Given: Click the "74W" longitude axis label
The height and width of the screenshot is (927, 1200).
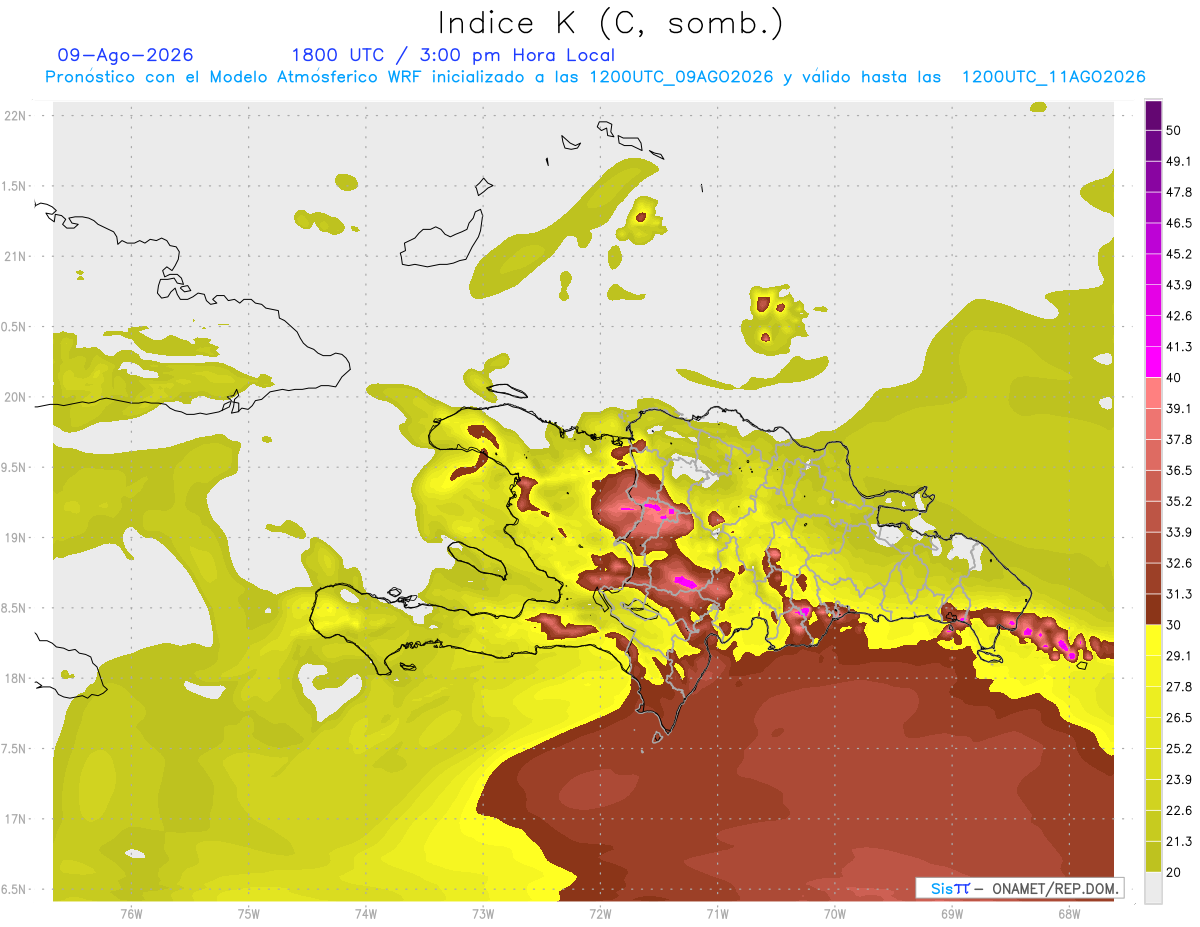Looking at the screenshot, I should (x=366, y=914).
